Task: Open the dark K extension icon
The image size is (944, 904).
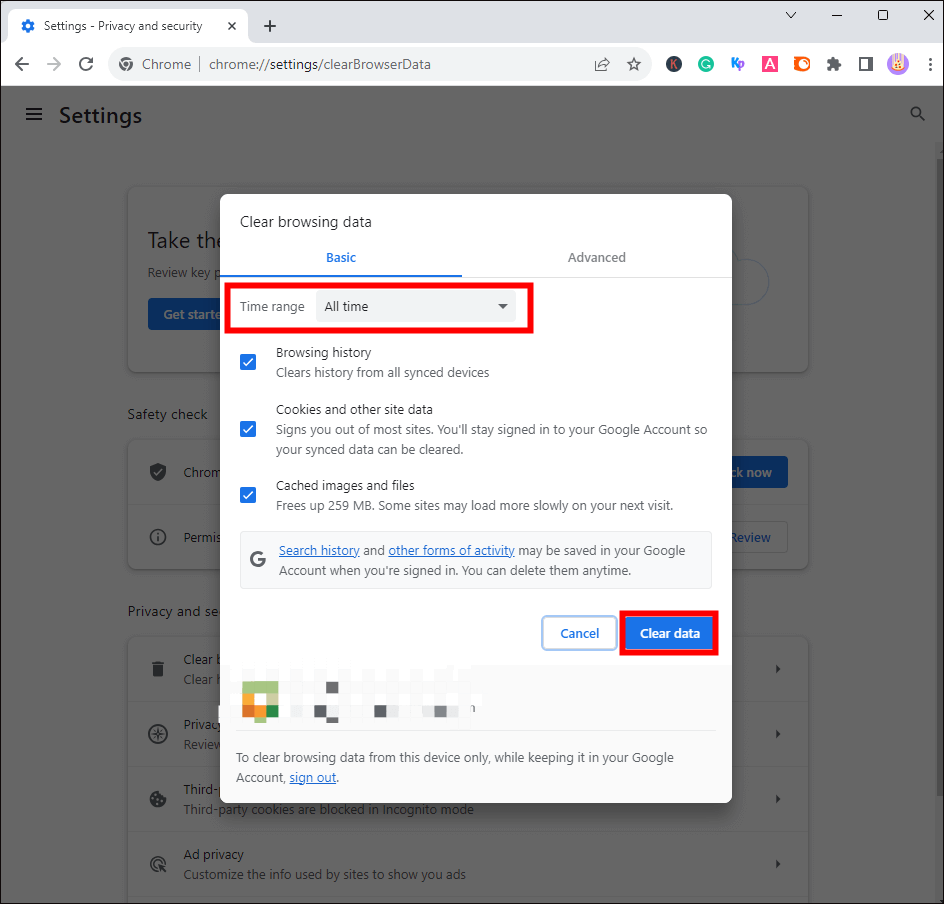Action: [674, 64]
